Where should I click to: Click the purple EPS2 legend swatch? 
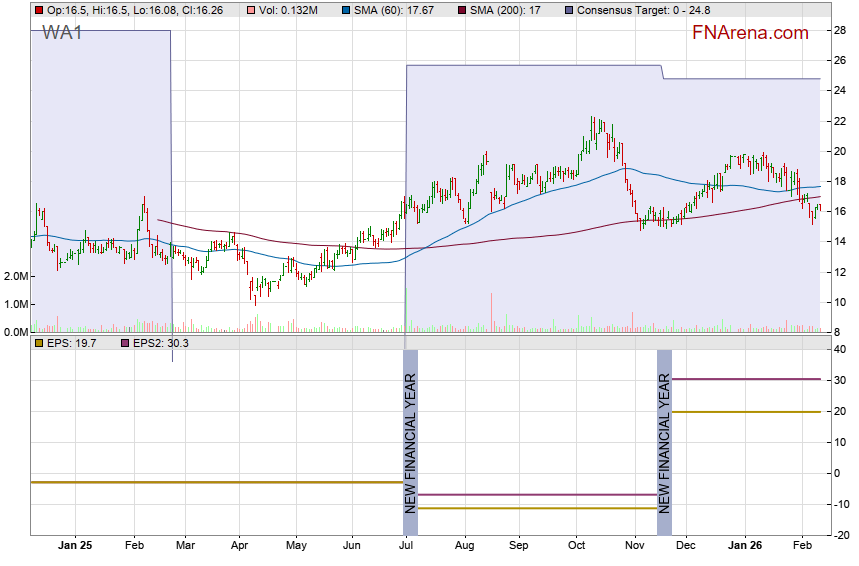click(x=124, y=343)
